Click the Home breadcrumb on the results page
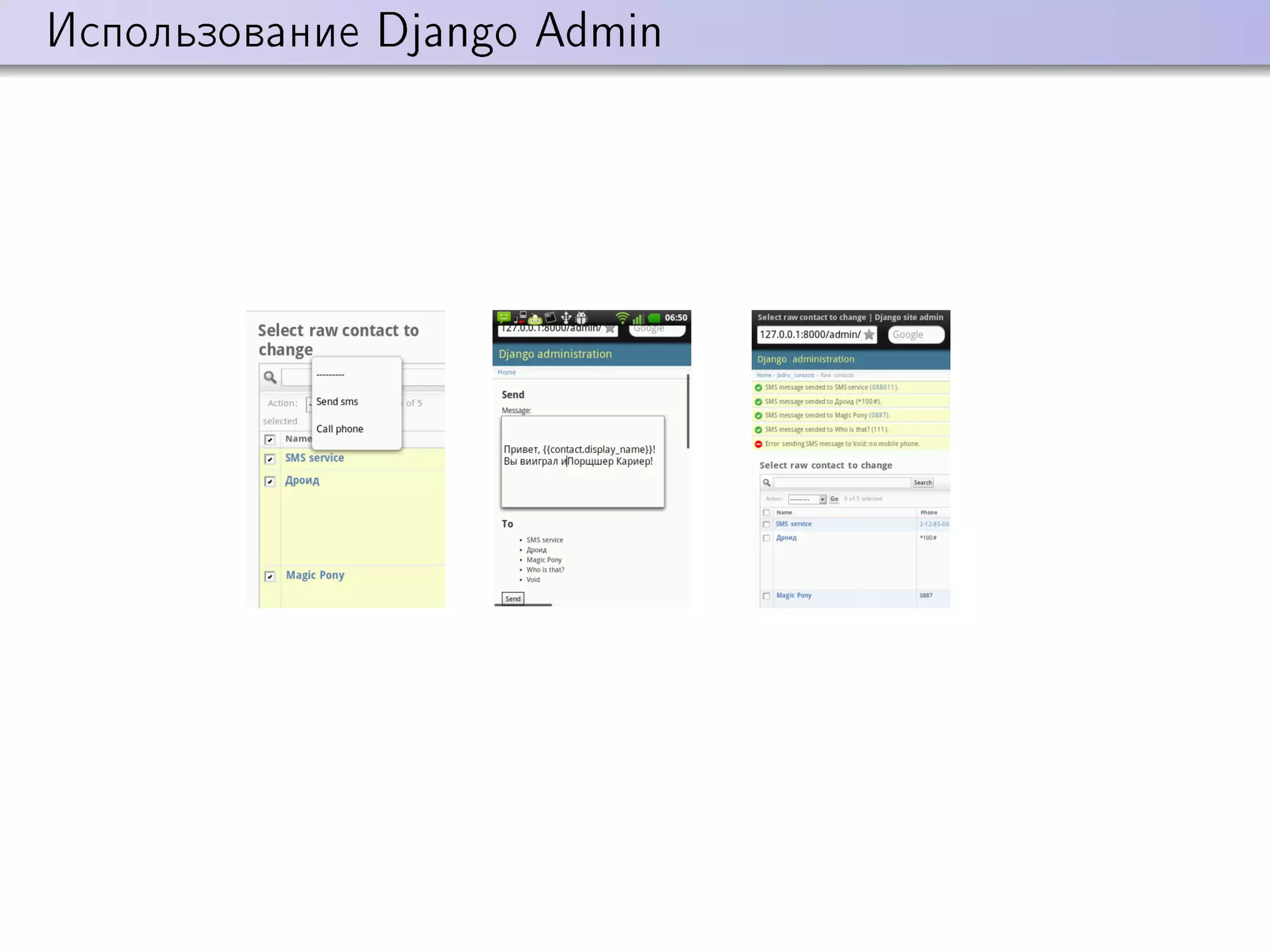This screenshot has width=1270, height=952. pos(763,375)
